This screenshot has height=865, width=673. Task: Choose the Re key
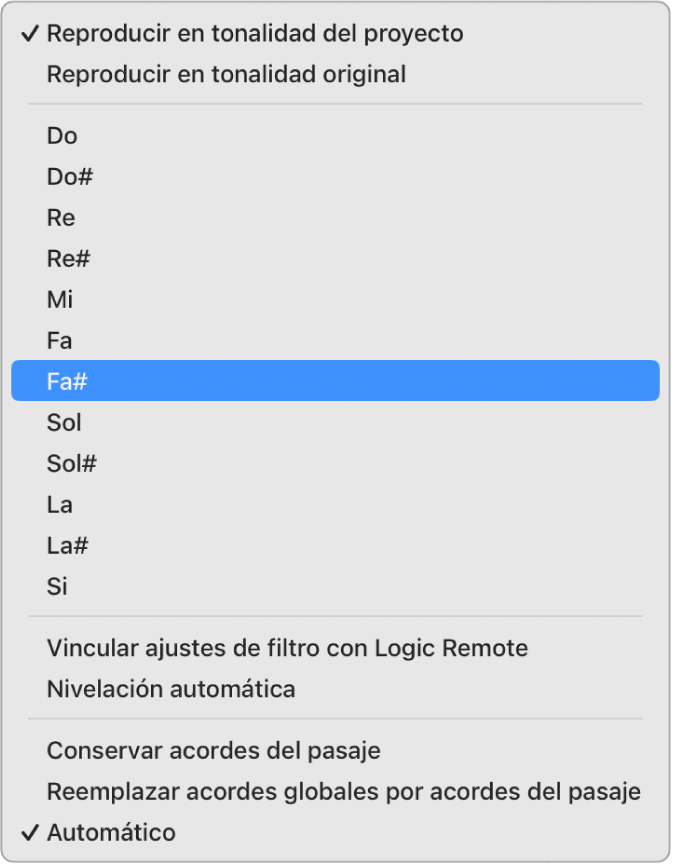pos(61,218)
